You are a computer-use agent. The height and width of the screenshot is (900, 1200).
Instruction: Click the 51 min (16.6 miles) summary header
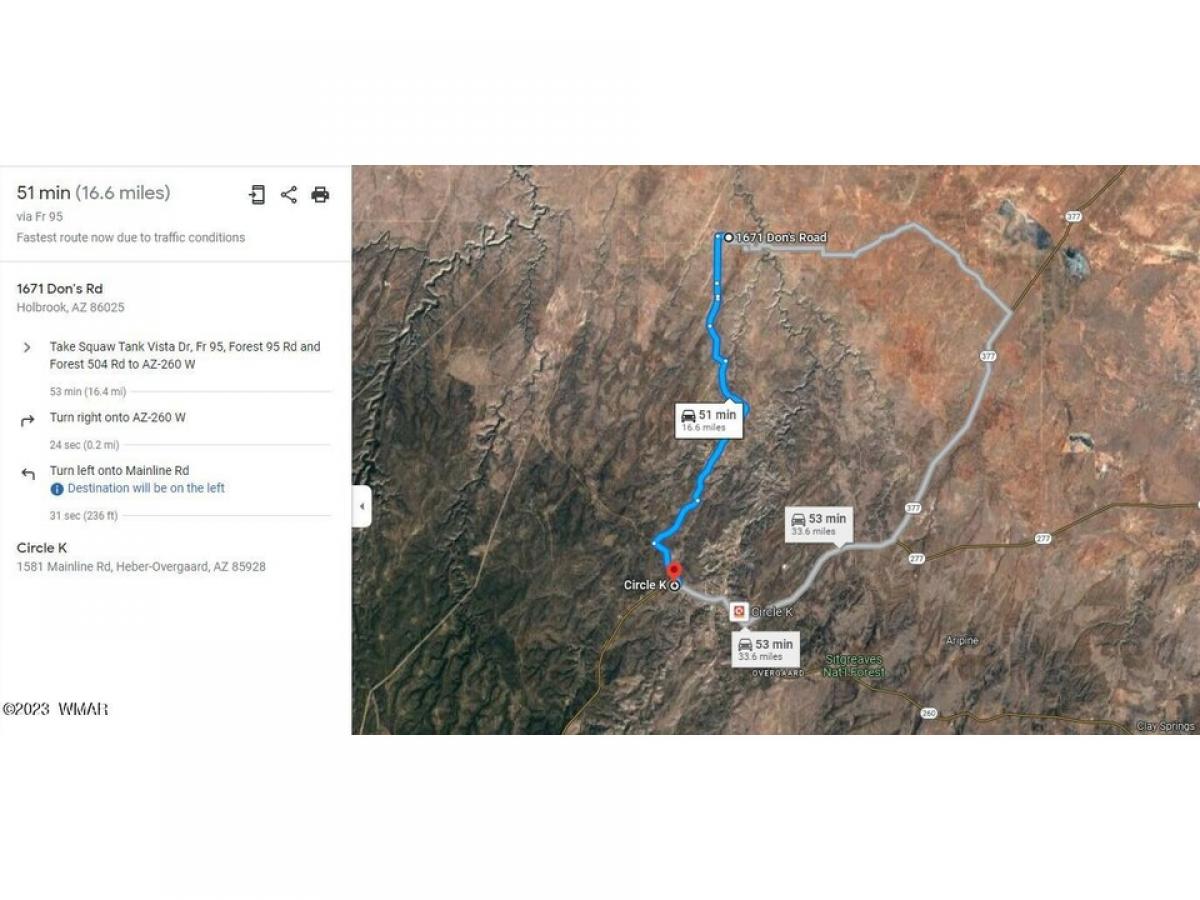pos(94,193)
